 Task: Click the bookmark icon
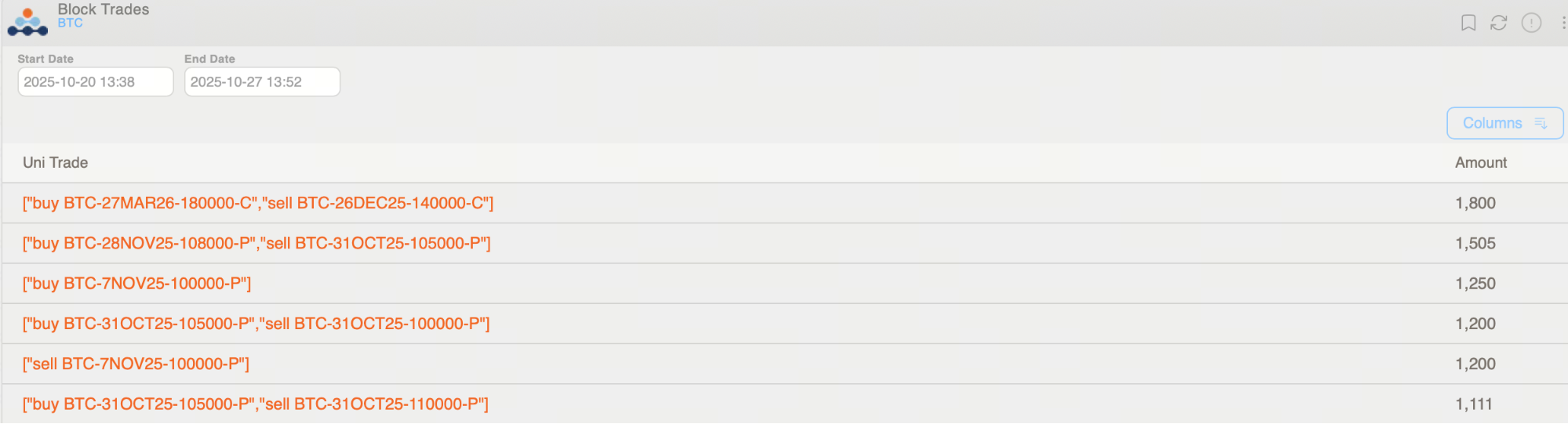click(1468, 23)
